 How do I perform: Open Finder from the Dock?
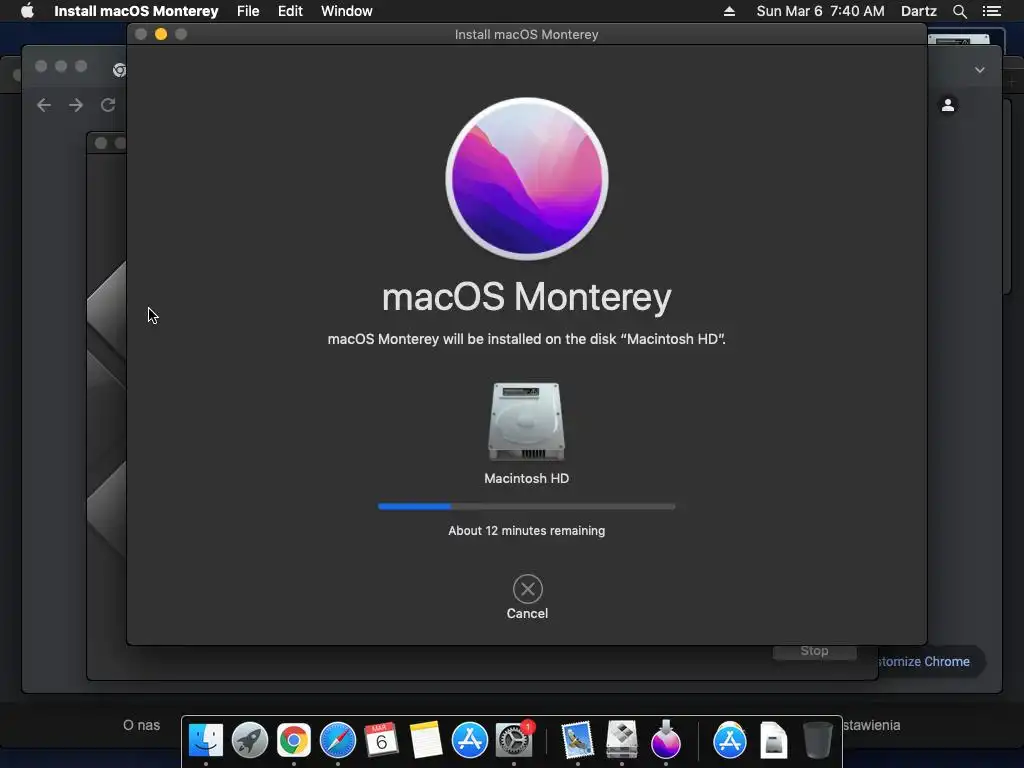(x=206, y=740)
